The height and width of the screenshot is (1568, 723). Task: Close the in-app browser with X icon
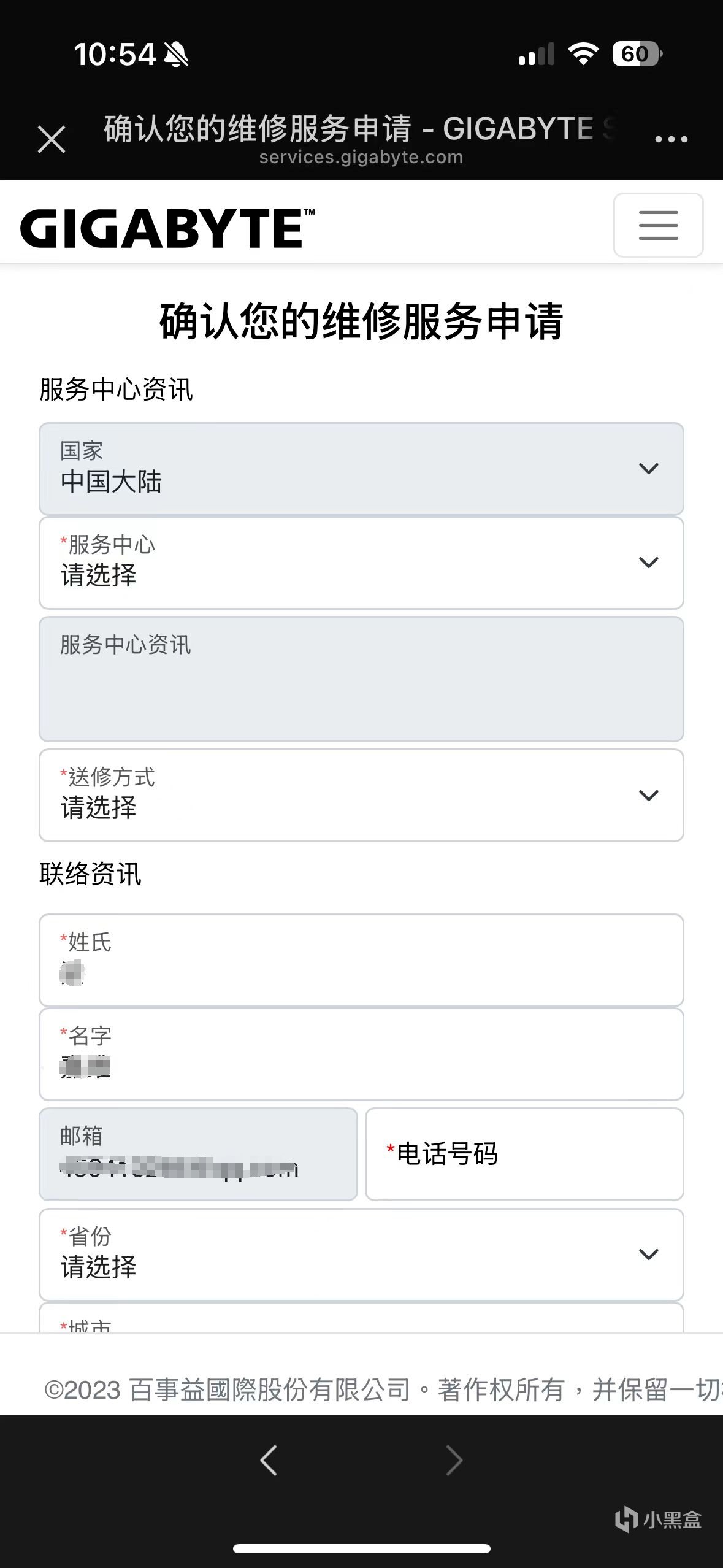(52, 139)
